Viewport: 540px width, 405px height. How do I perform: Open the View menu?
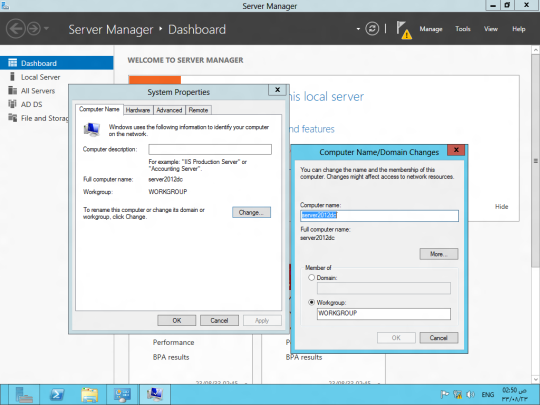(490, 29)
